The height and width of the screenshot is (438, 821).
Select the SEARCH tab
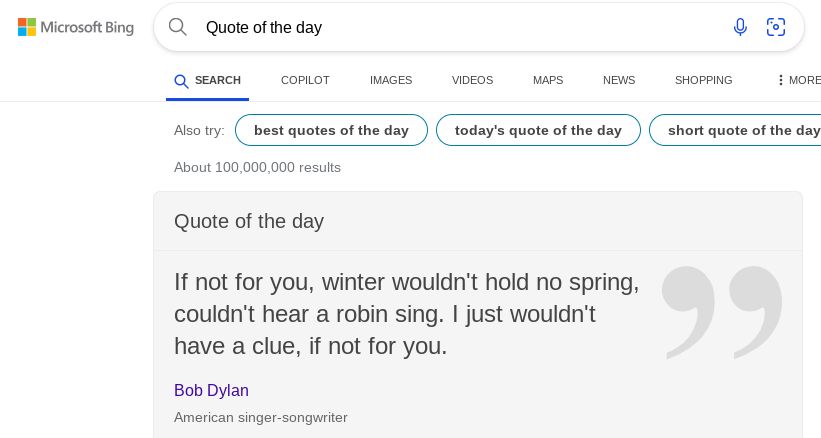pos(207,80)
